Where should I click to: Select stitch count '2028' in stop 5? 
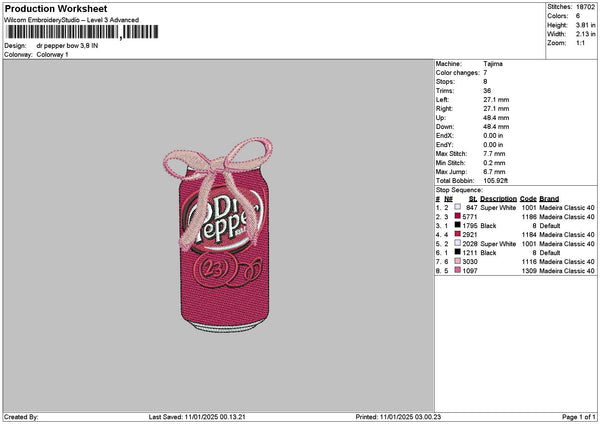click(x=470, y=244)
